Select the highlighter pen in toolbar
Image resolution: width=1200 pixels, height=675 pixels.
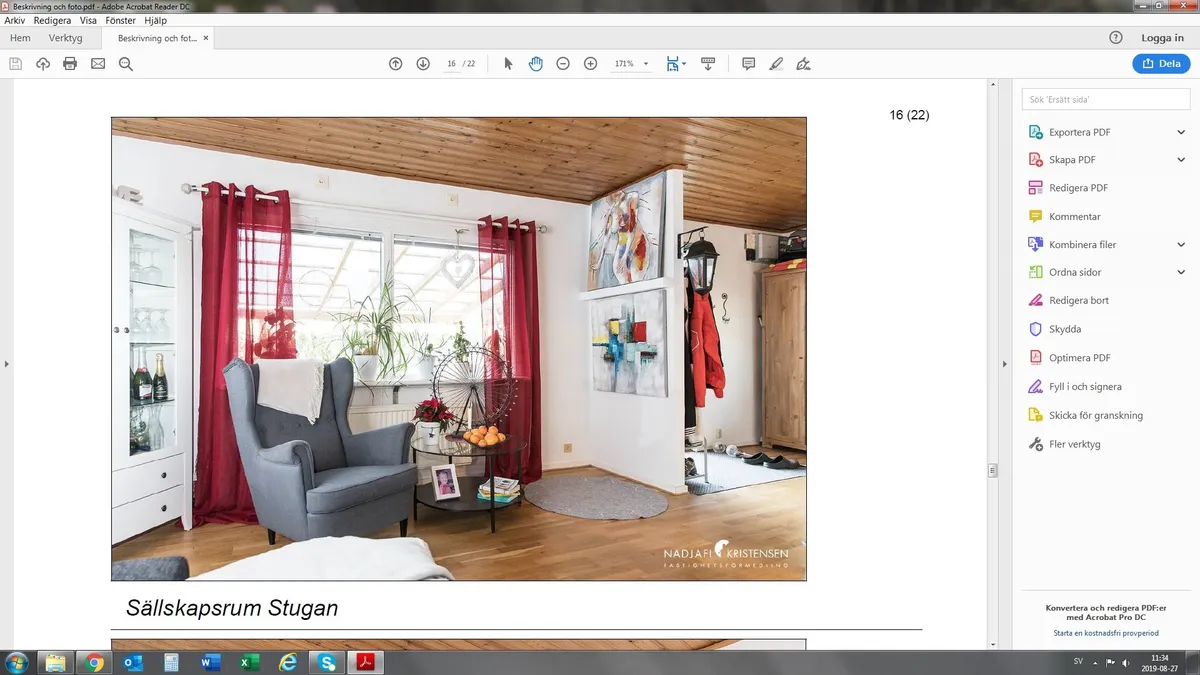coord(776,63)
